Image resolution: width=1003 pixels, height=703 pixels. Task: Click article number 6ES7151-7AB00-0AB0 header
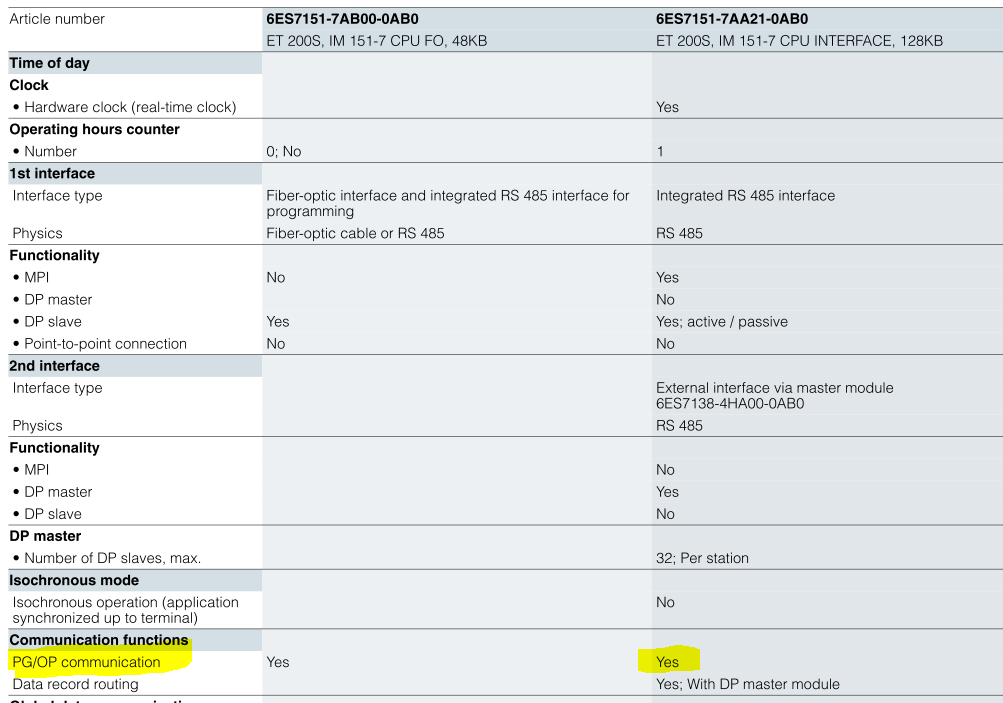coord(342,19)
